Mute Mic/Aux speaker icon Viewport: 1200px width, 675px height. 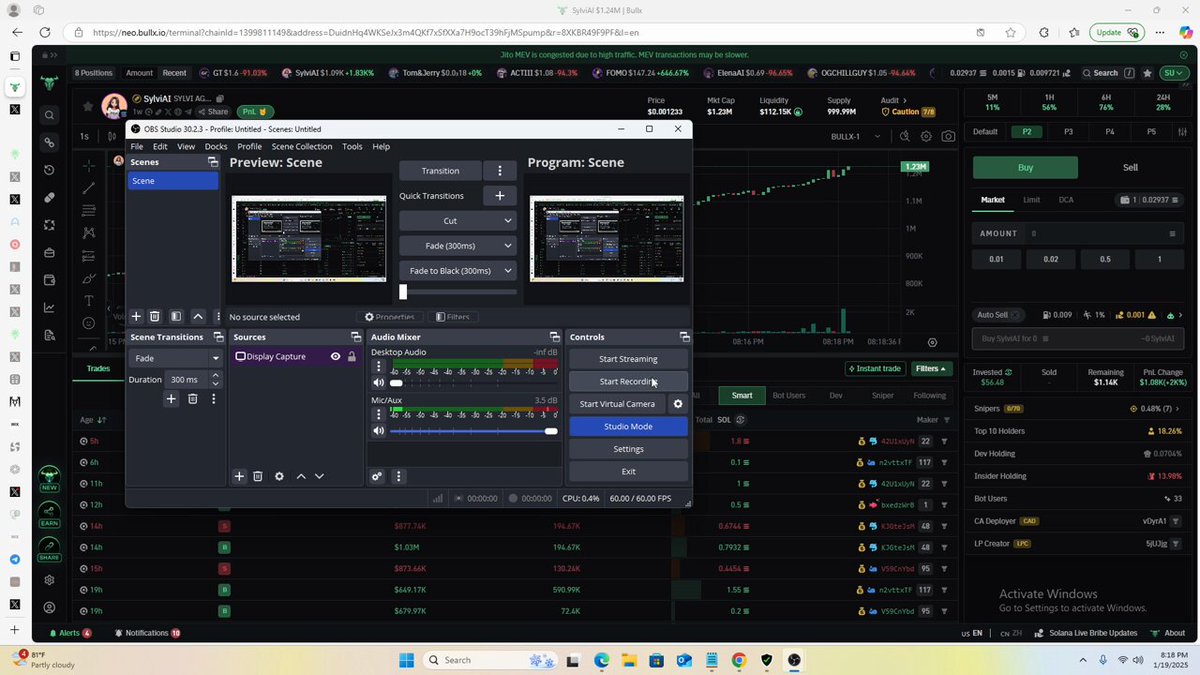tap(378, 431)
